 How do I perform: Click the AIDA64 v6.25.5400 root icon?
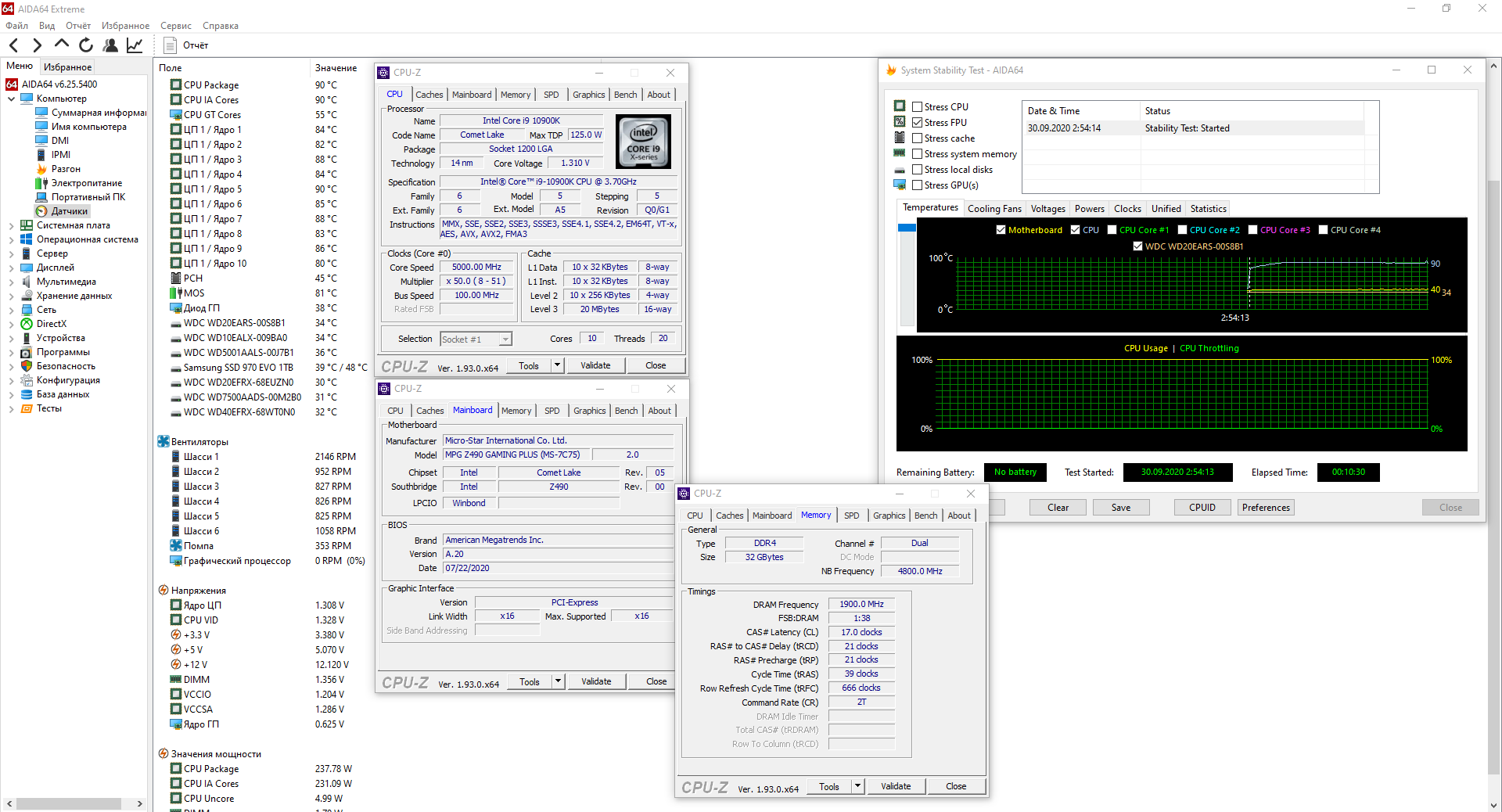[12, 84]
